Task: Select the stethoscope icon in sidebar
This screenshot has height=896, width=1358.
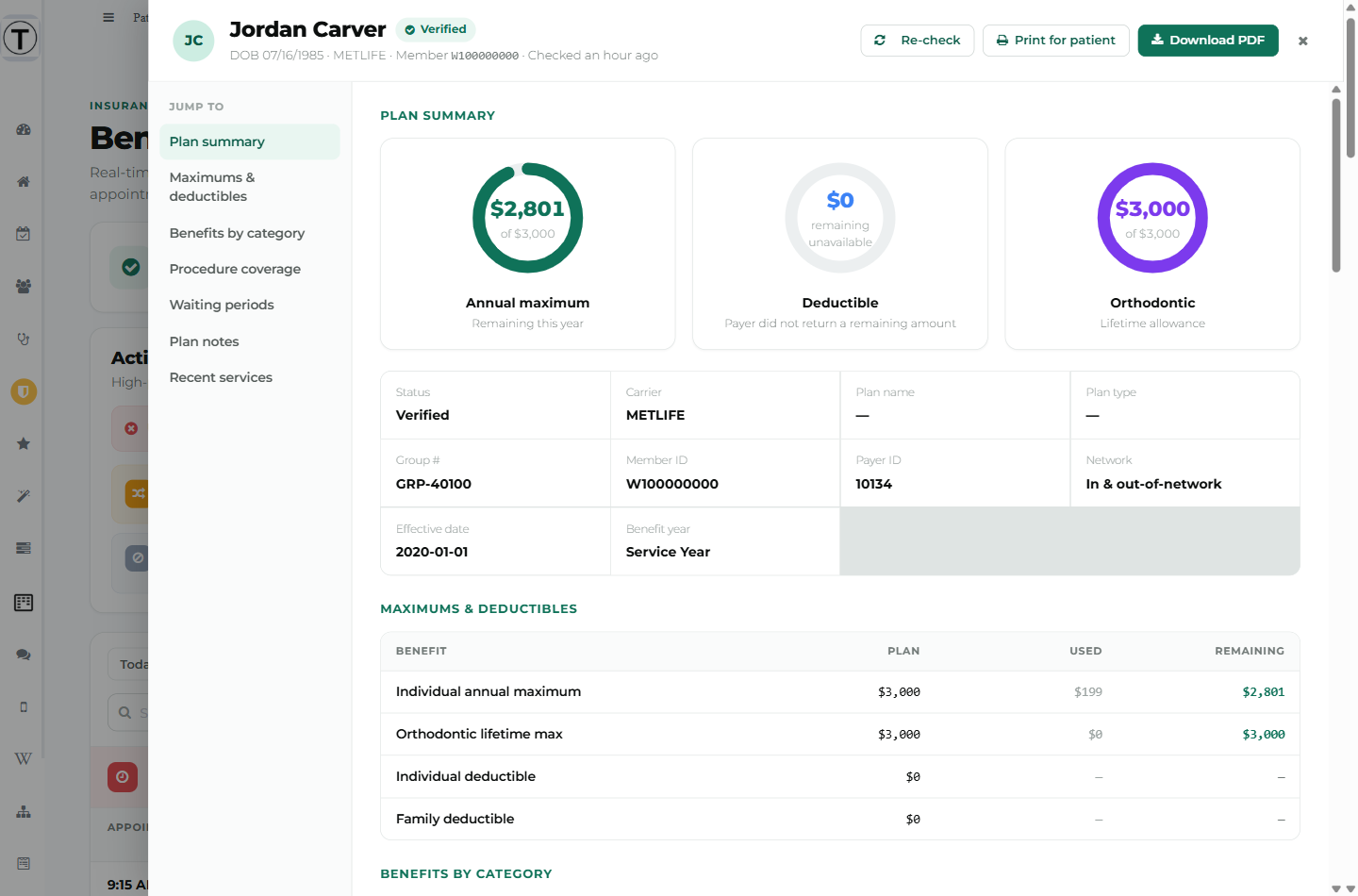Action: (x=24, y=339)
